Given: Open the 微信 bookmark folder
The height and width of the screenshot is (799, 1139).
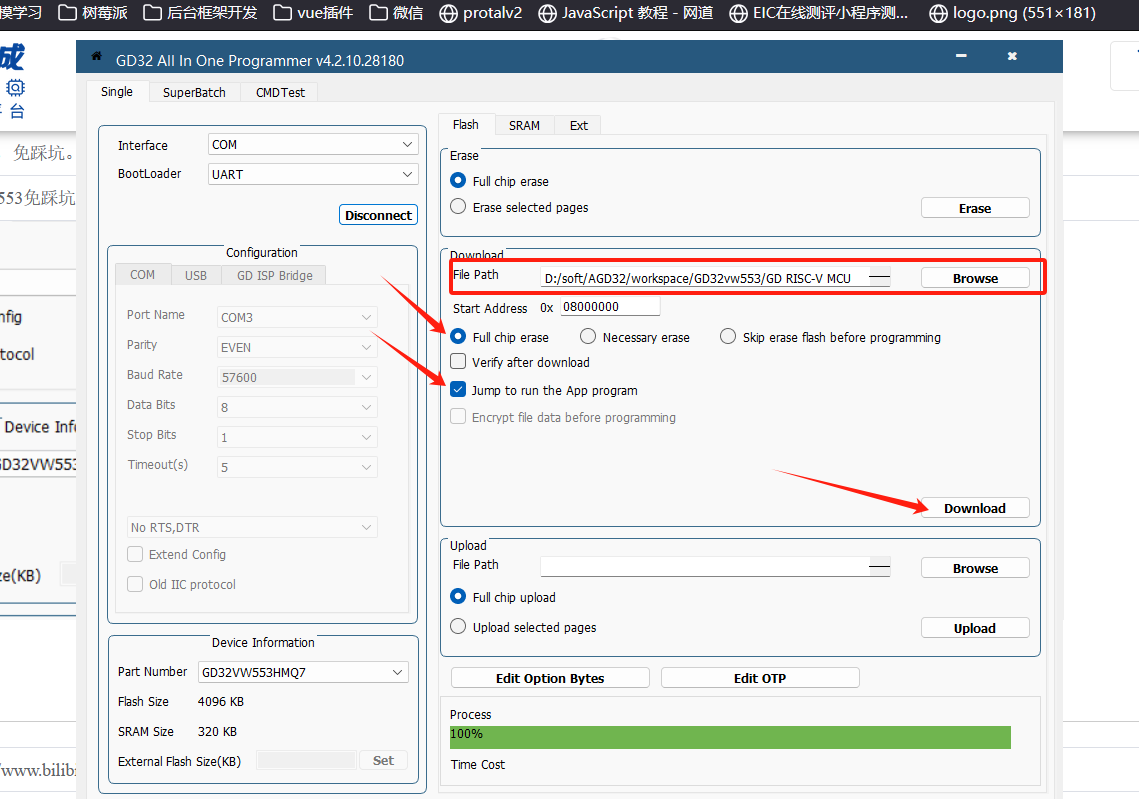Looking at the screenshot, I should 396,13.
